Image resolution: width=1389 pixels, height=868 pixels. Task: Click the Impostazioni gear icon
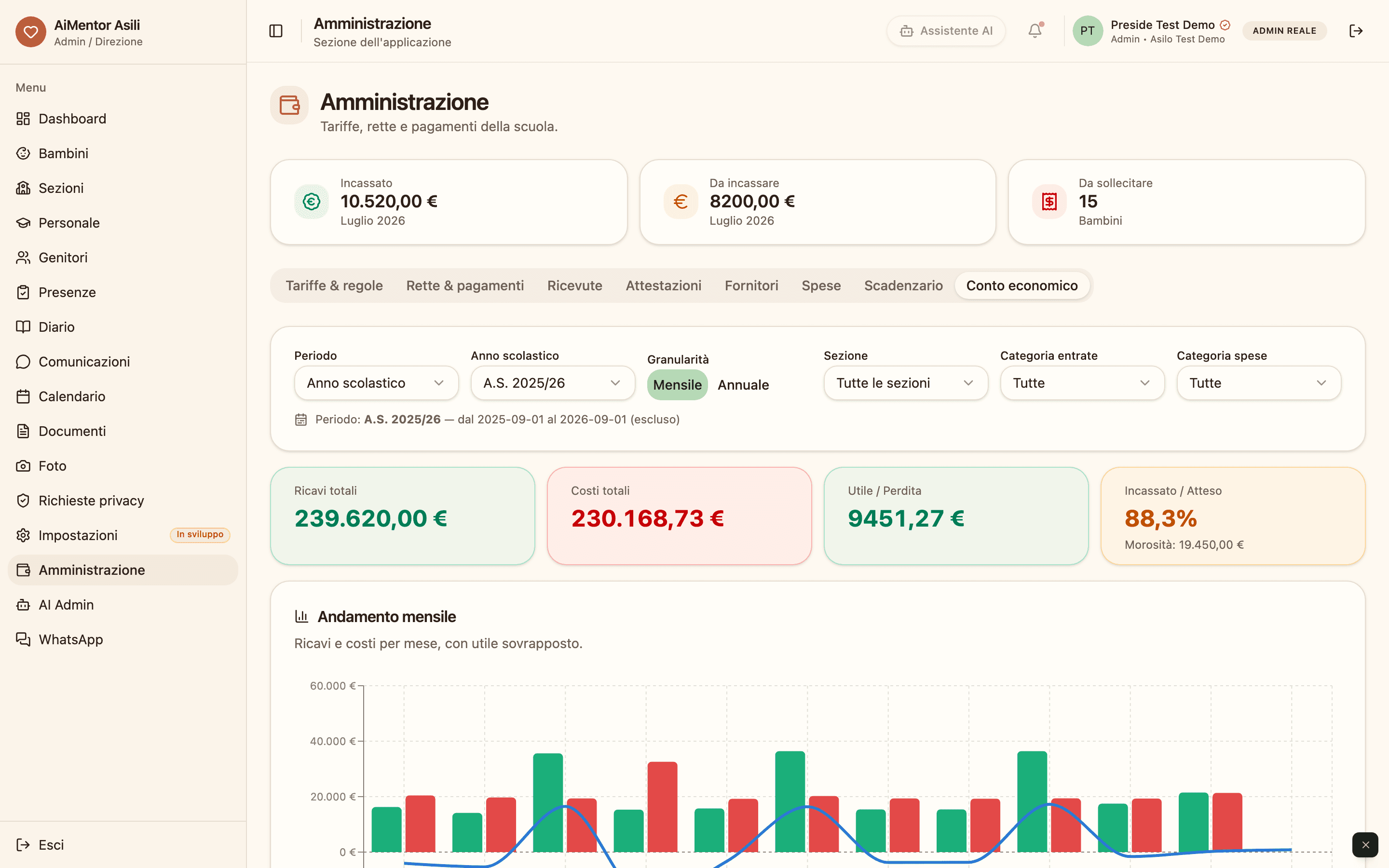coord(23,536)
